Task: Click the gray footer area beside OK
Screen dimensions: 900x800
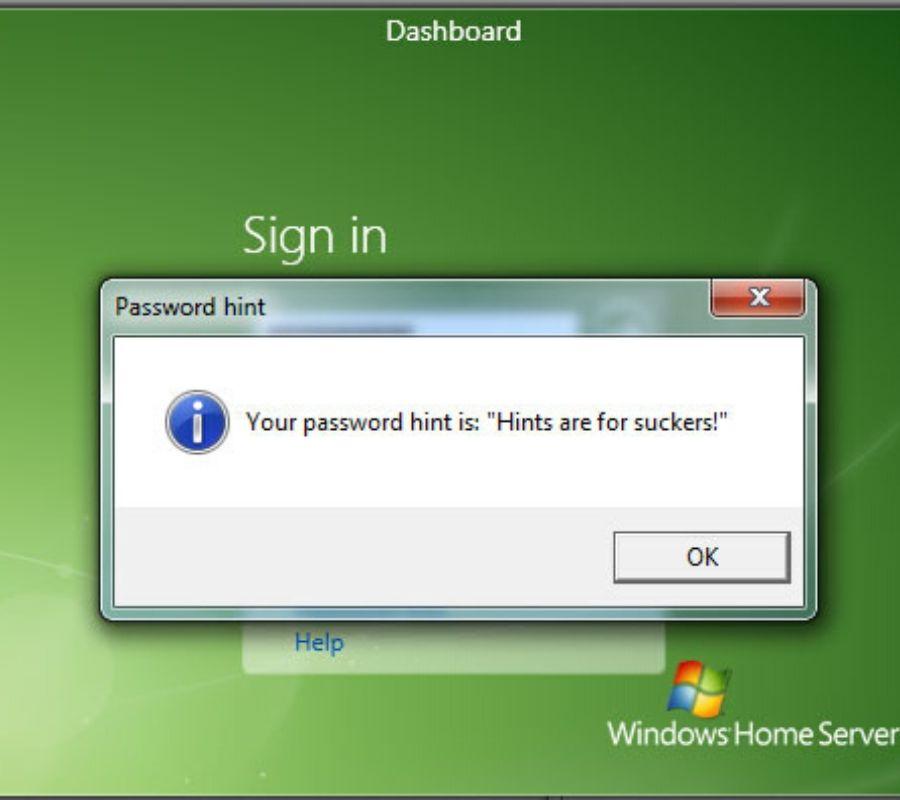Action: (x=363, y=556)
